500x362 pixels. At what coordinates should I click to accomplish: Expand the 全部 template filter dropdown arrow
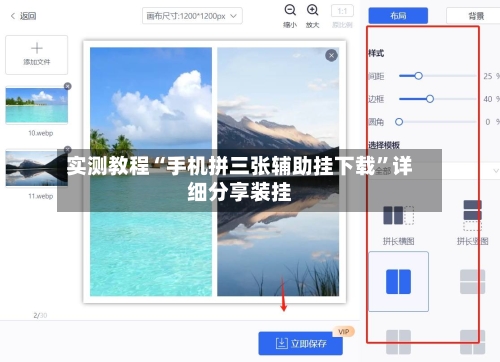496,171
